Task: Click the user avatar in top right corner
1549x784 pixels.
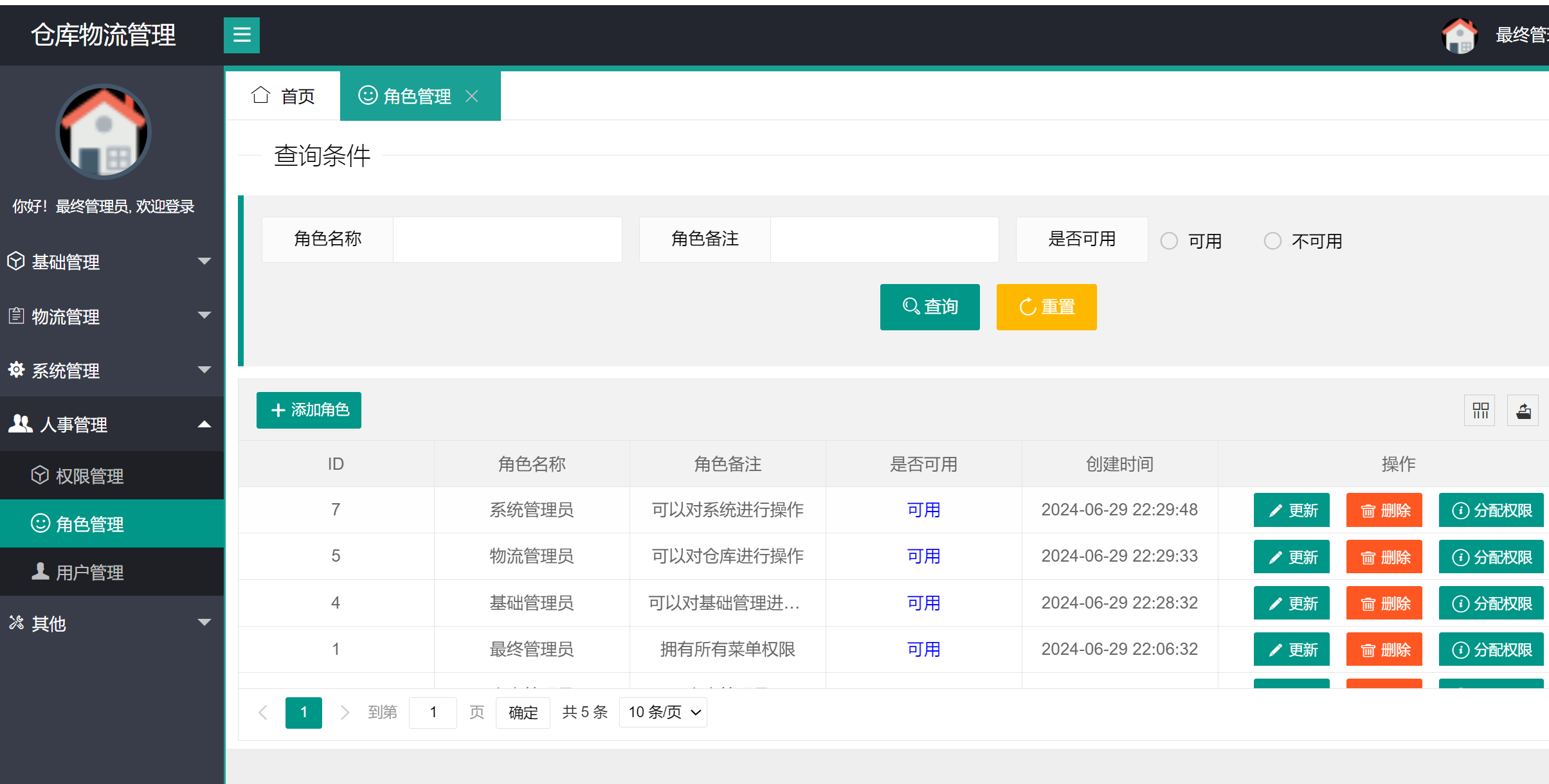Action: (x=1459, y=35)
